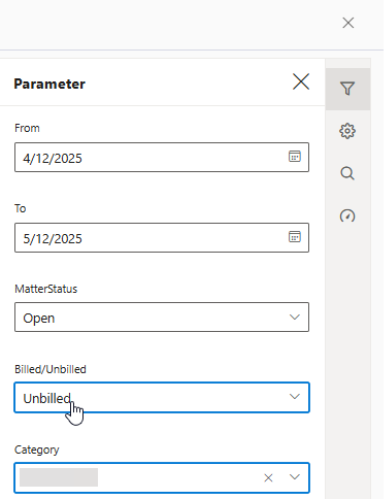Click the Billed/Unbilled field label
384x499 pixels.
tap(50, 369)
